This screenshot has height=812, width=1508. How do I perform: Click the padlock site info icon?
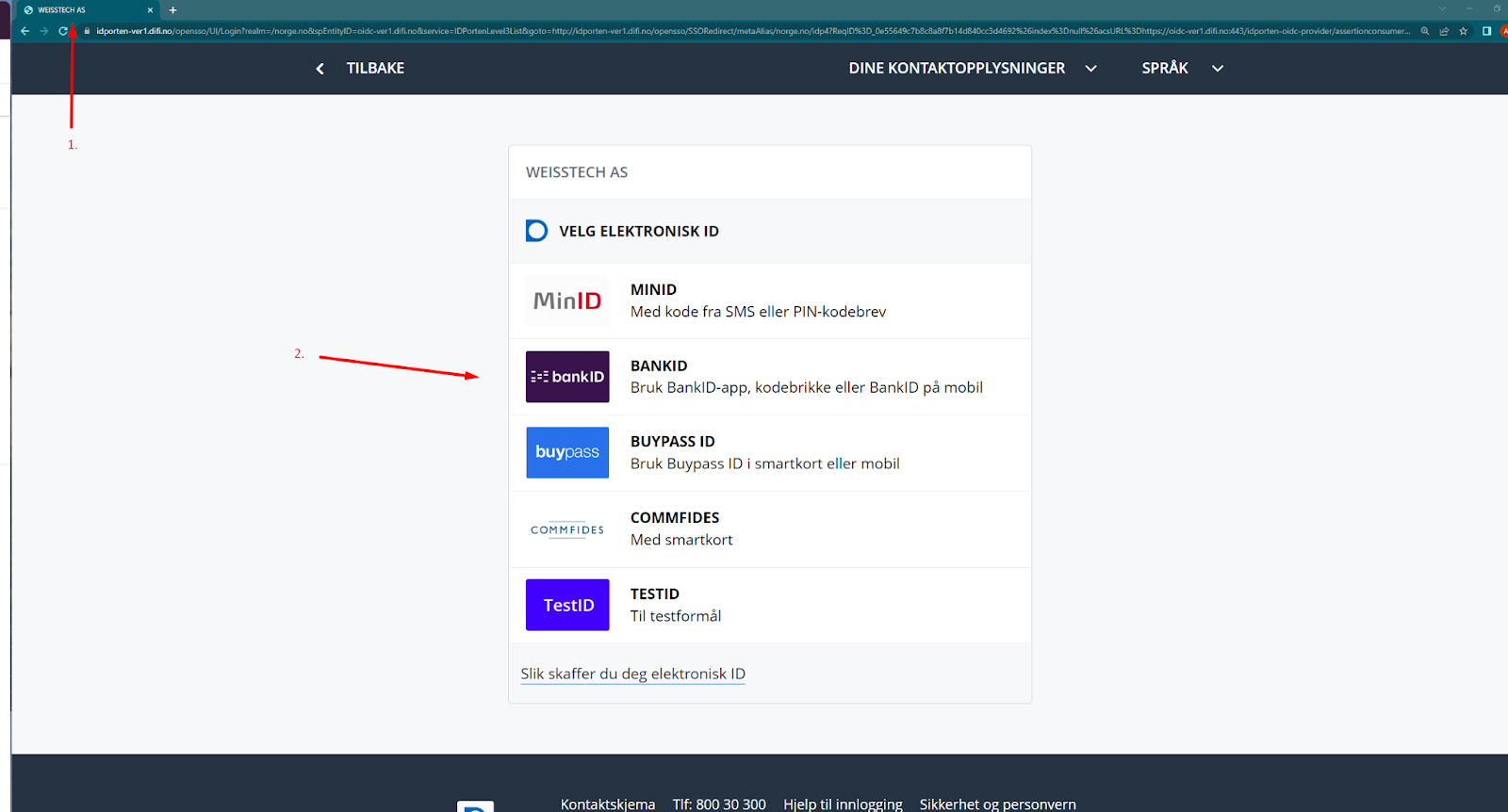click(x=87, y=31)
